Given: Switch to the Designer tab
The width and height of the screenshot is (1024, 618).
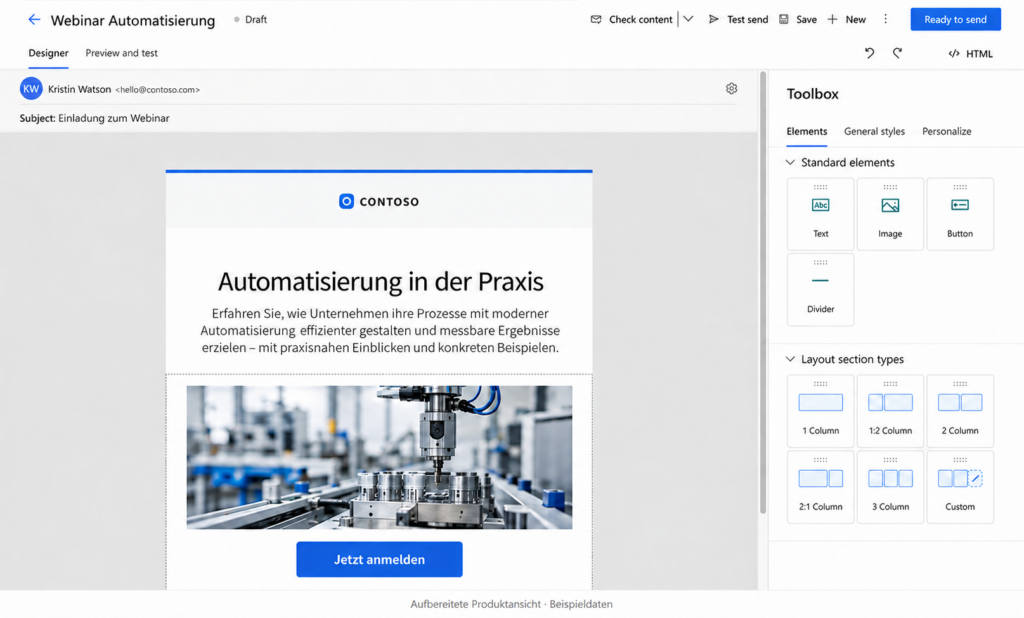Looking at the screenshot, I should pos(48,53).
